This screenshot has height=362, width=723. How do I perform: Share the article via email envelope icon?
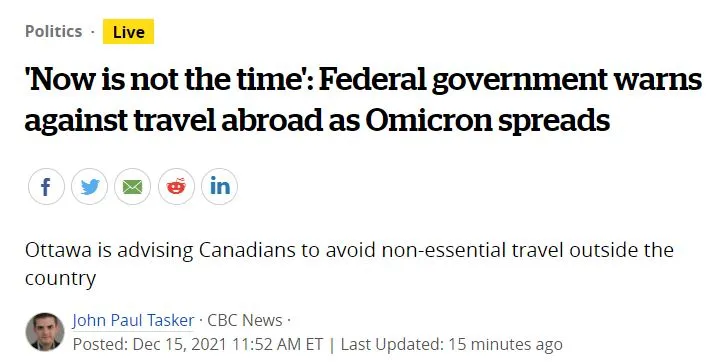[132, 186]
